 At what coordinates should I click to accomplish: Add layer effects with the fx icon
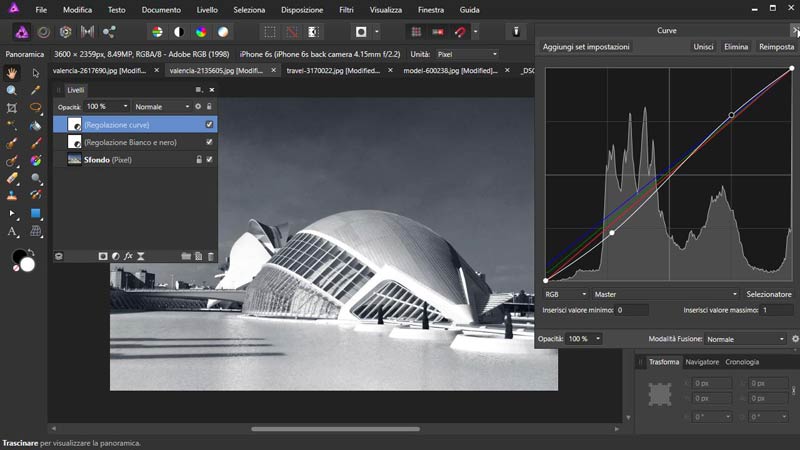(x=128, y=256)
